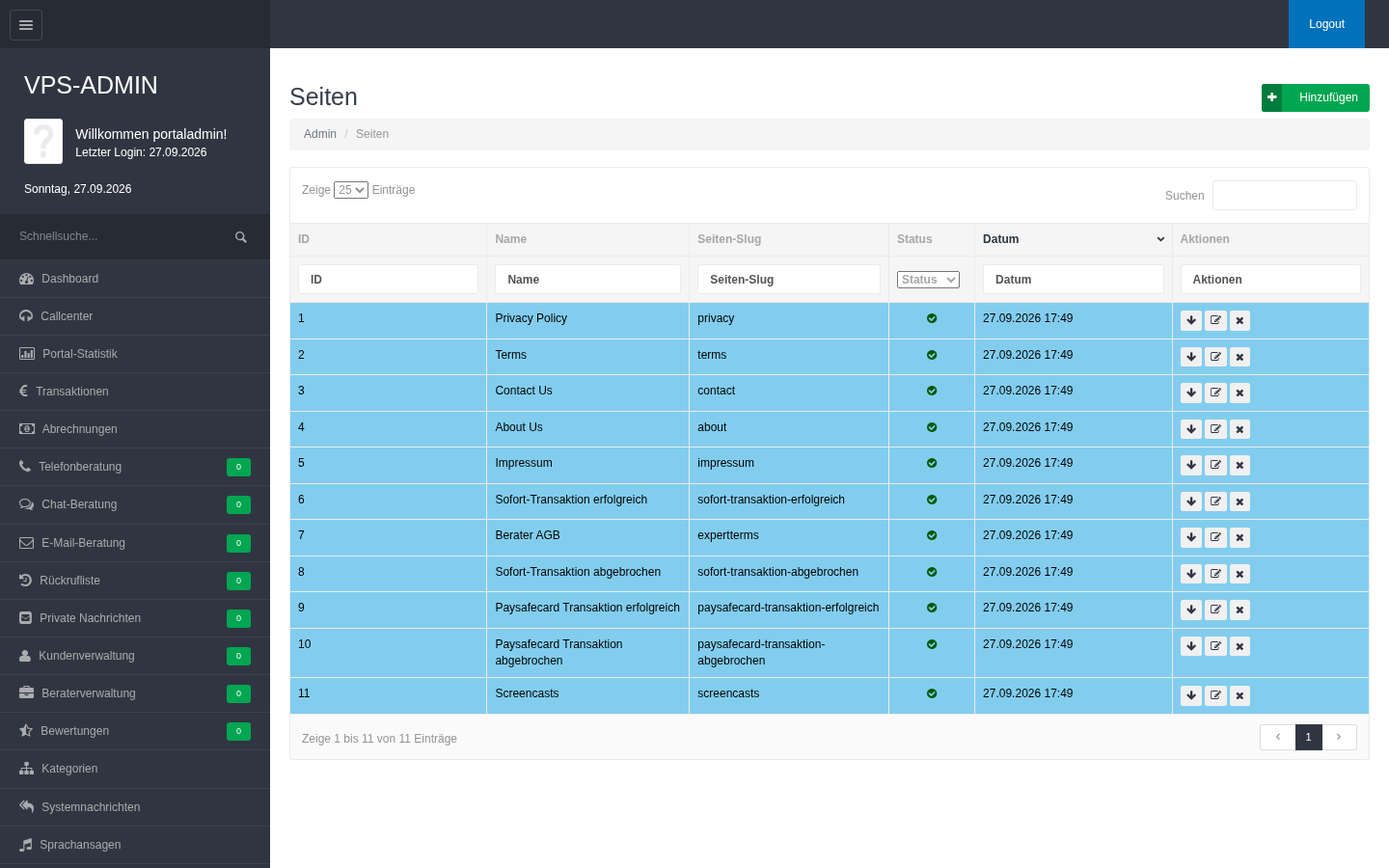Select Sprachansagen in the sidebar
This screenshot has width=1389, height=868.
click(135, 845)
